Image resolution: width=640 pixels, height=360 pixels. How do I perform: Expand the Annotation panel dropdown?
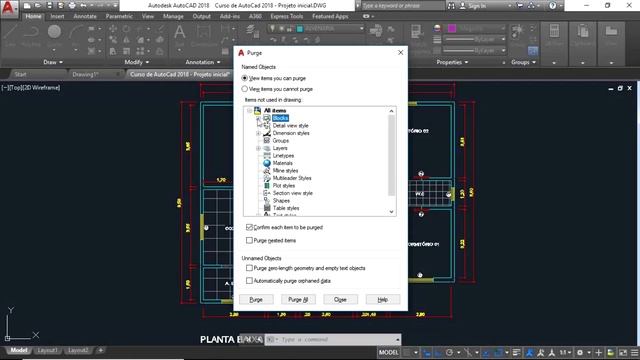pos(203,62)
